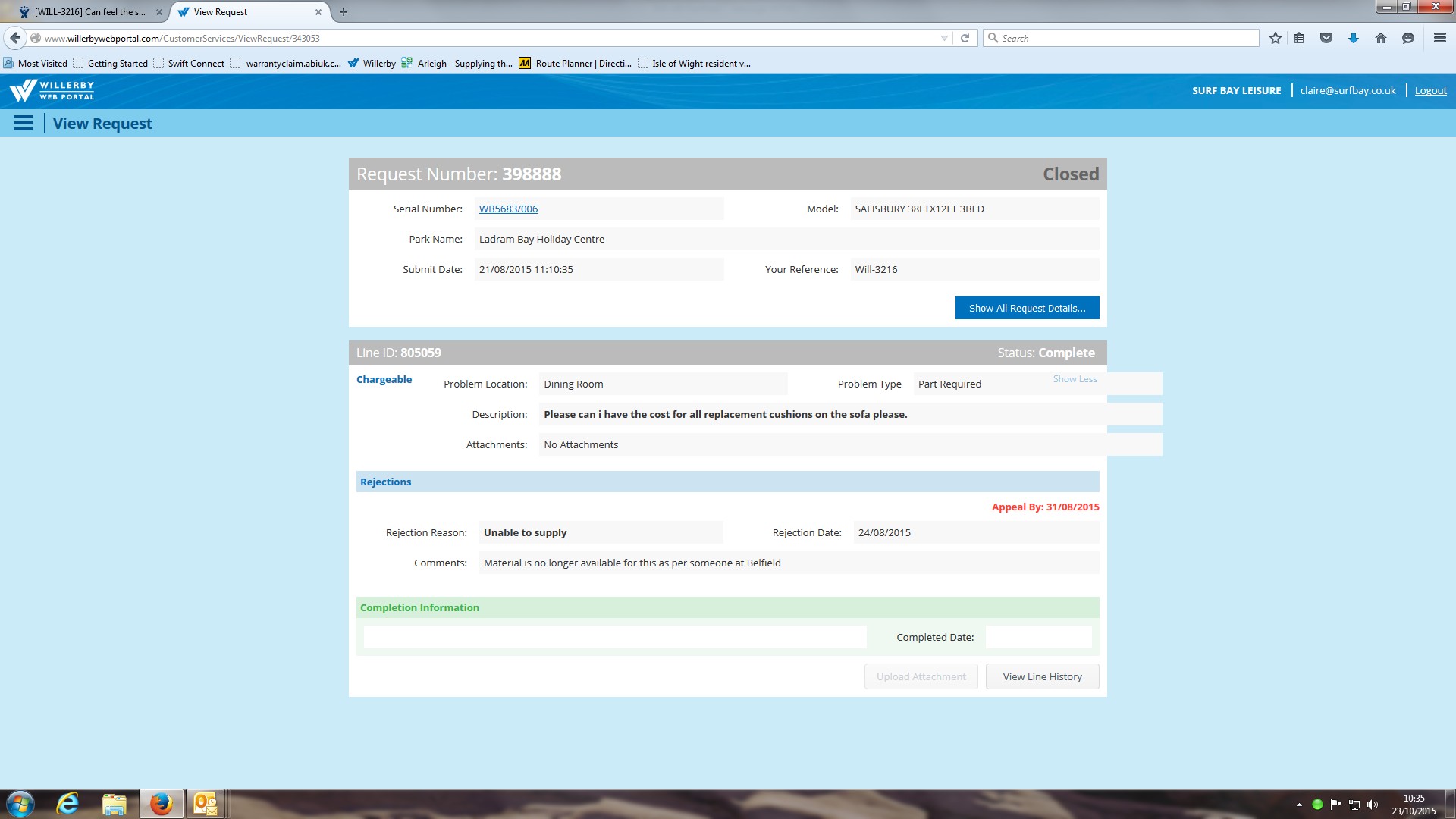
Task: Reload the page with refresh icon
Action: tap(965, 38)
